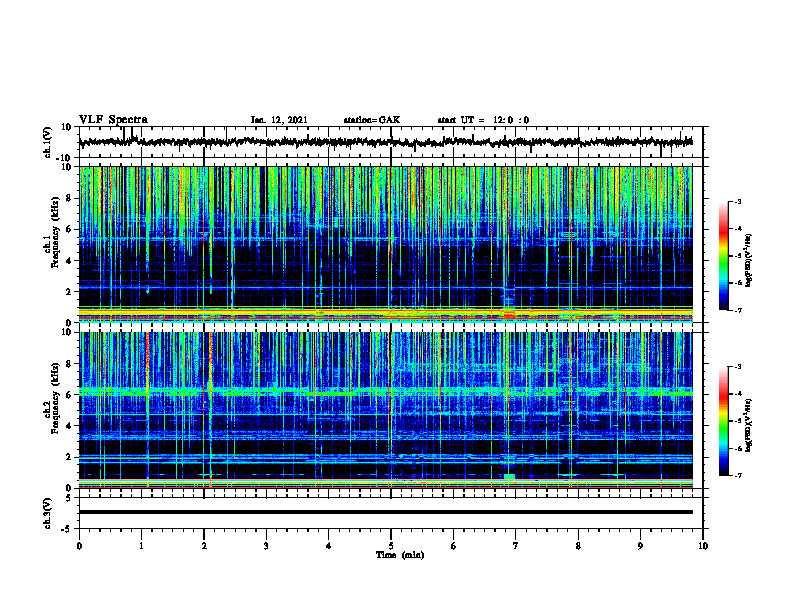
Task: Click the time axis tick label "8"
Action: click(x=578, y=546)
